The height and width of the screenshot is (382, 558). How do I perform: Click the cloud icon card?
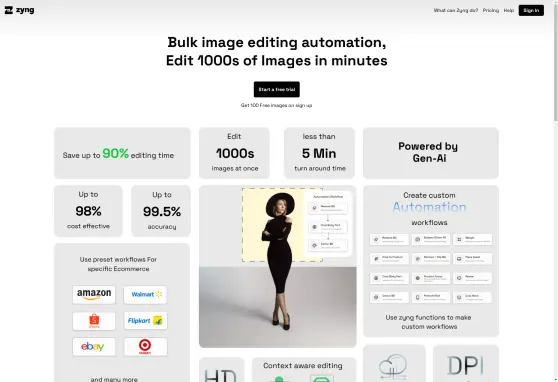(x=394, y=363)
